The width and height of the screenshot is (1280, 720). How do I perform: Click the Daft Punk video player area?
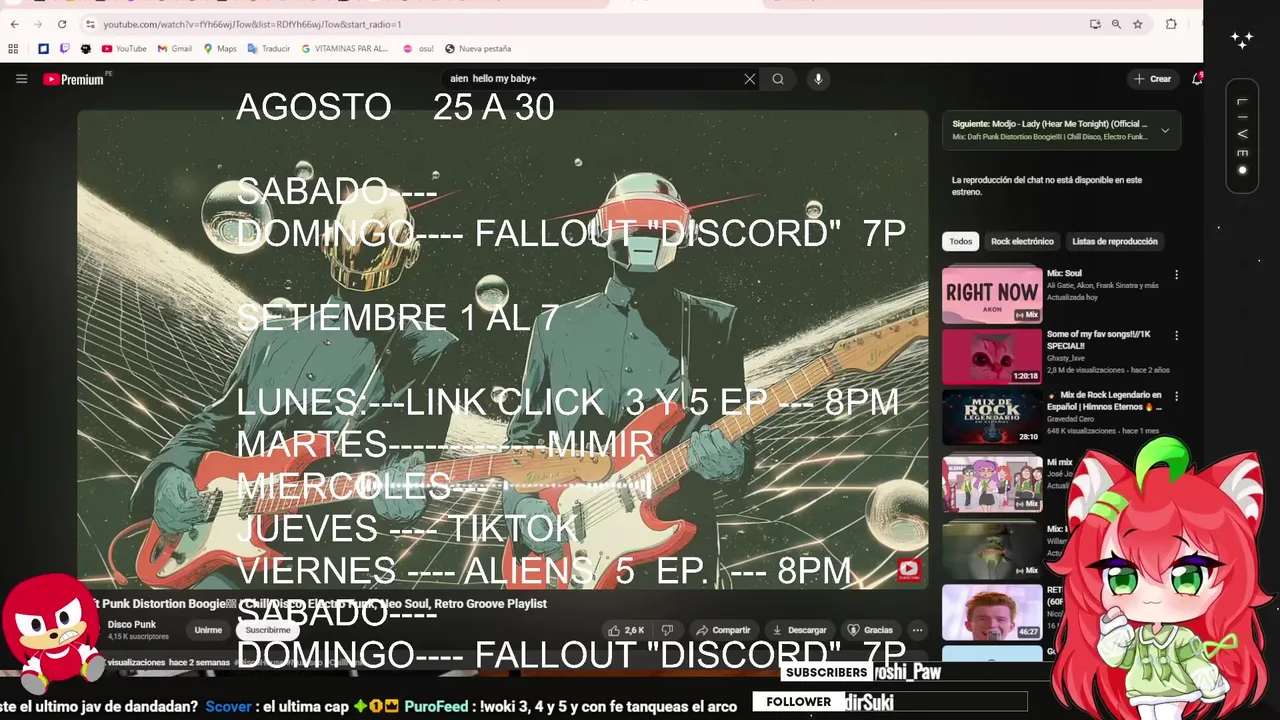[x=503, y=350]
